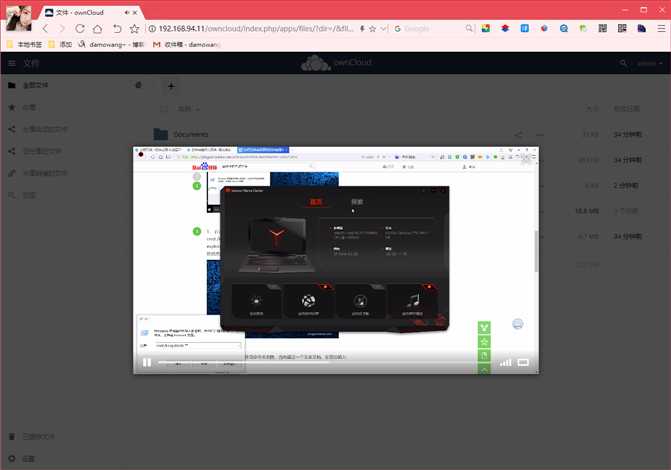Open Deleted files trash entry

click(x=32, y=437)
